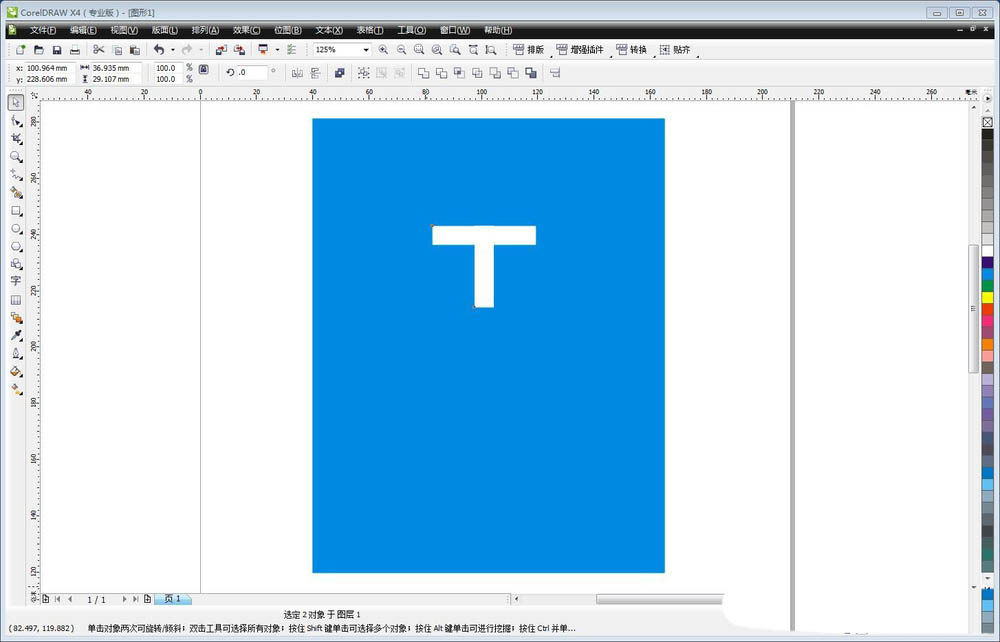Open the 效果(C) menu

[246, 30]
